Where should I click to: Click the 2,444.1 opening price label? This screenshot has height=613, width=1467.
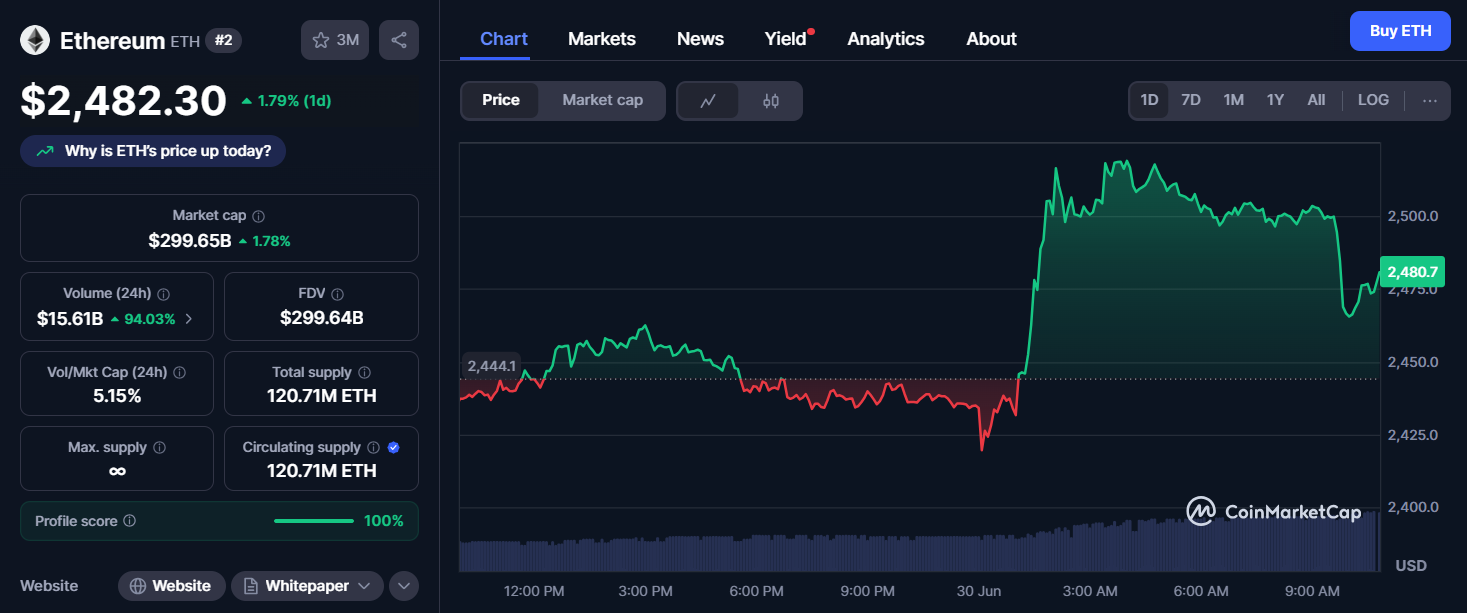(x=491, y=366)
